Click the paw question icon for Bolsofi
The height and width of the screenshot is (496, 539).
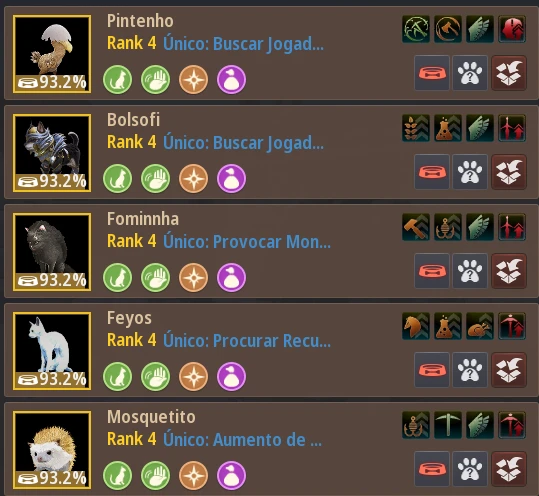tap(470, 172)
